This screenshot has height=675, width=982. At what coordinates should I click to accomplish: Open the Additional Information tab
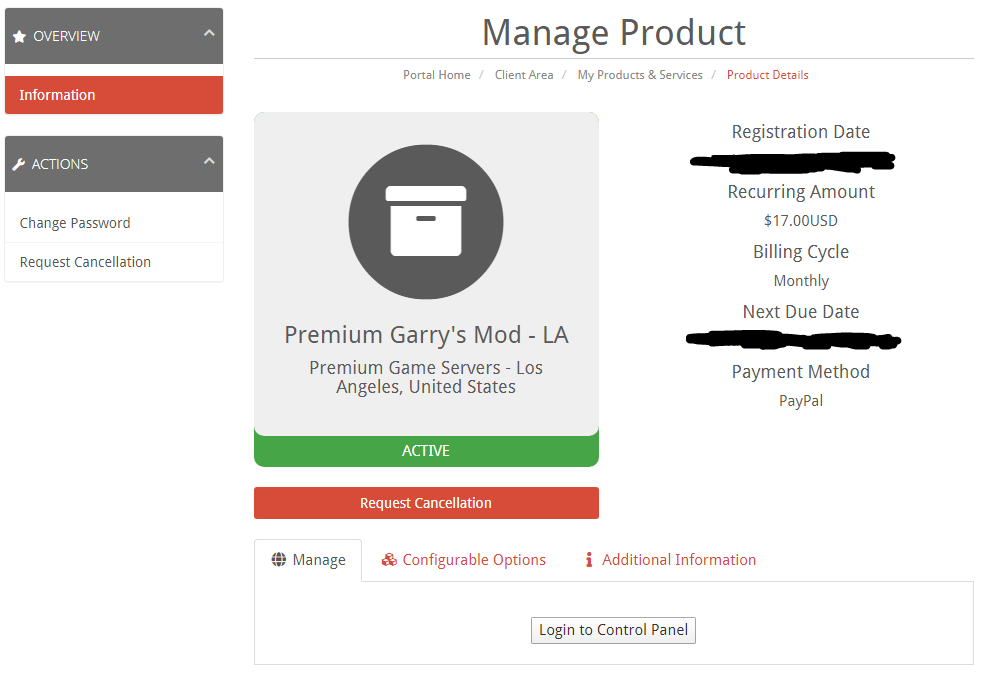click(677, 560)
